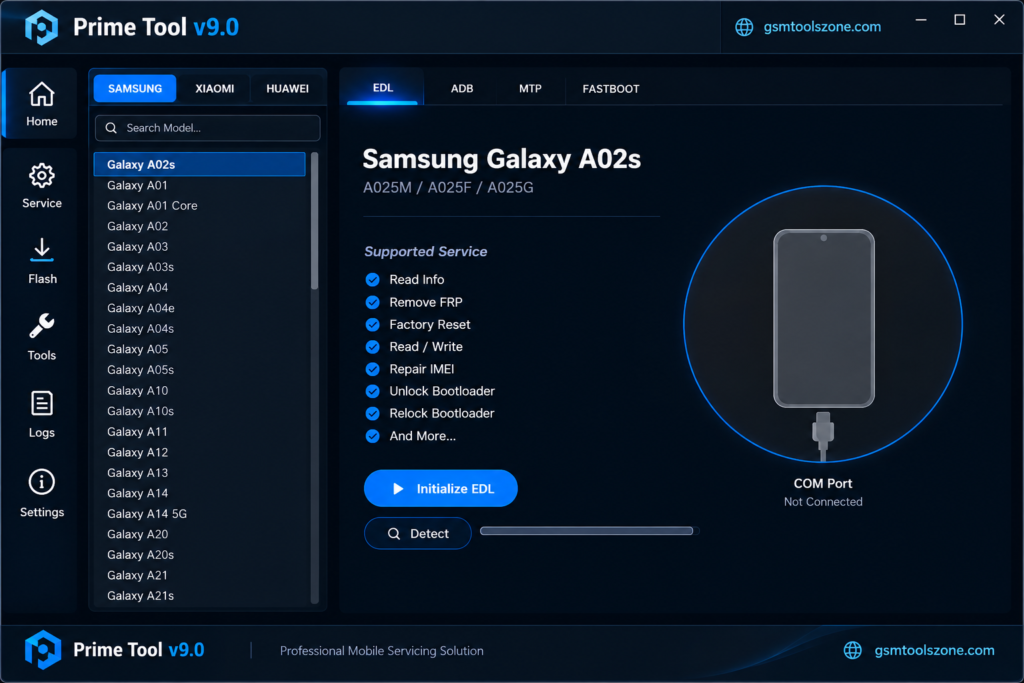Start the Initialize EDL button

[x=441, y=488]
